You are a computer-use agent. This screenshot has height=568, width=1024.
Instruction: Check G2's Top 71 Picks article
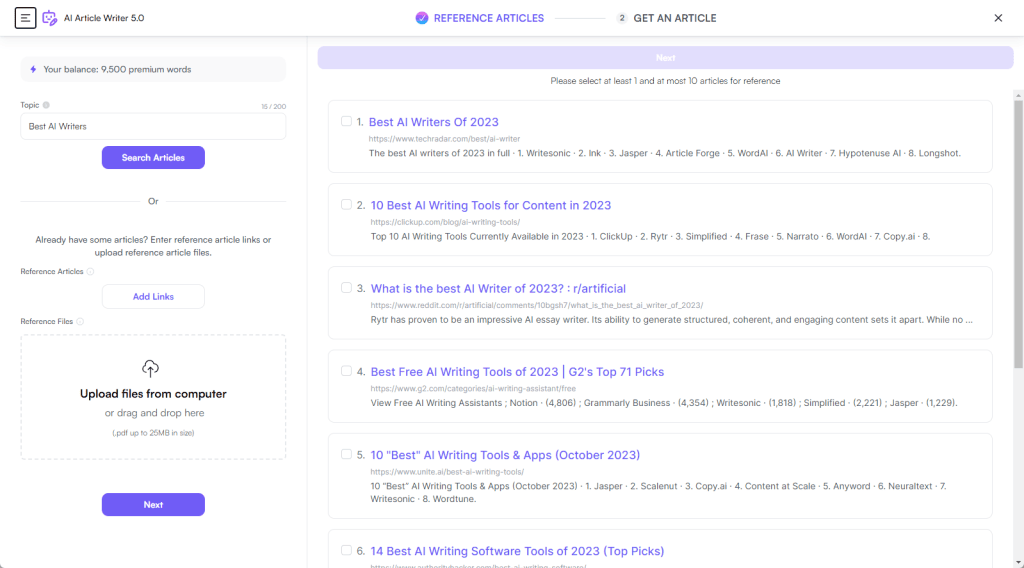click(x=346, y=371)
